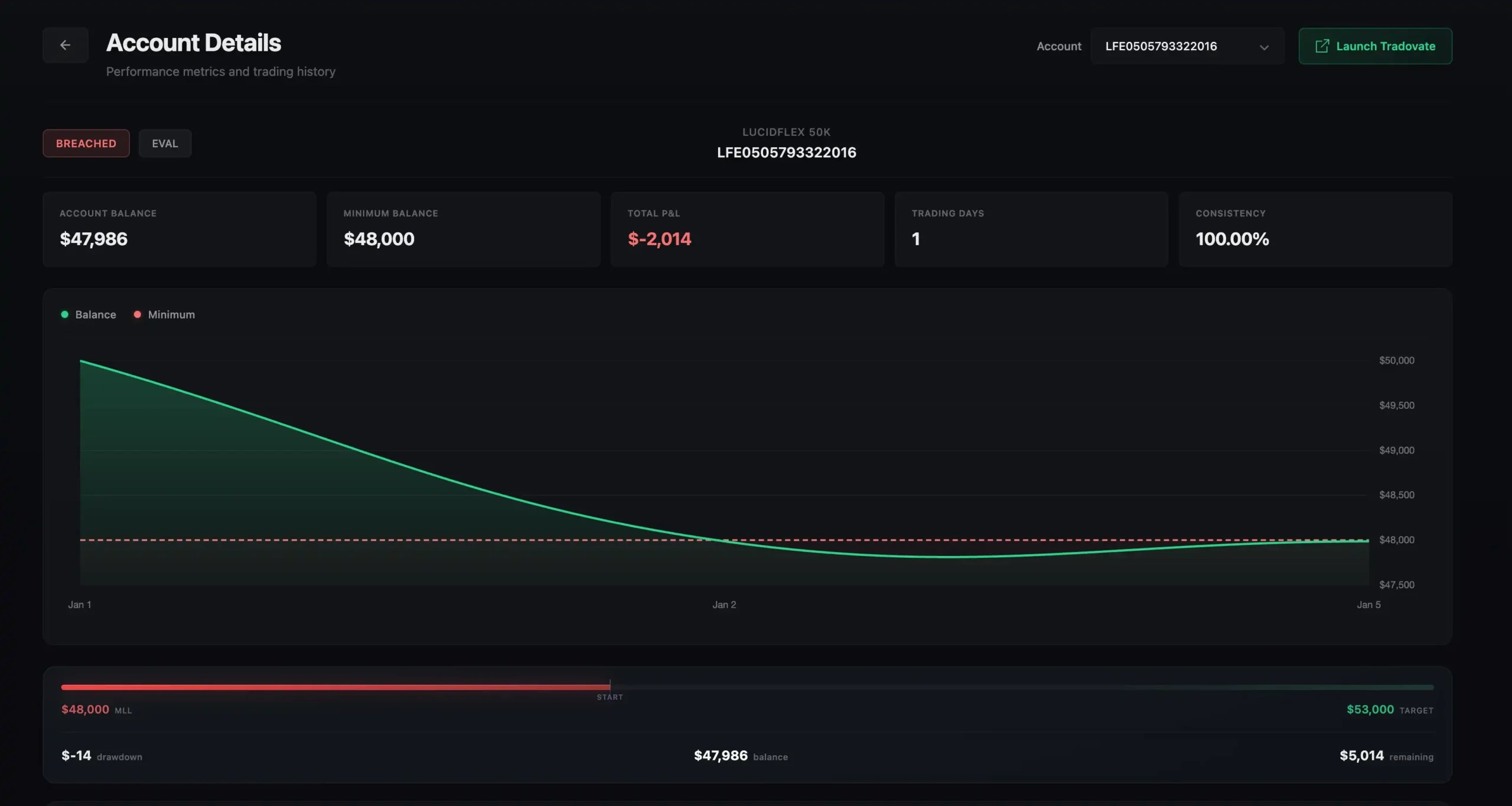1512x806 pixels.
Task: Click the external-link icon on Launch Tradovate
Action: point(1322,45)
